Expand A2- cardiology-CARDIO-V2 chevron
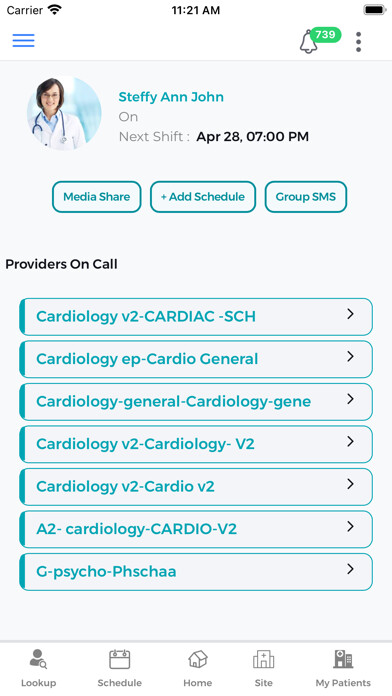 (350, 526)
